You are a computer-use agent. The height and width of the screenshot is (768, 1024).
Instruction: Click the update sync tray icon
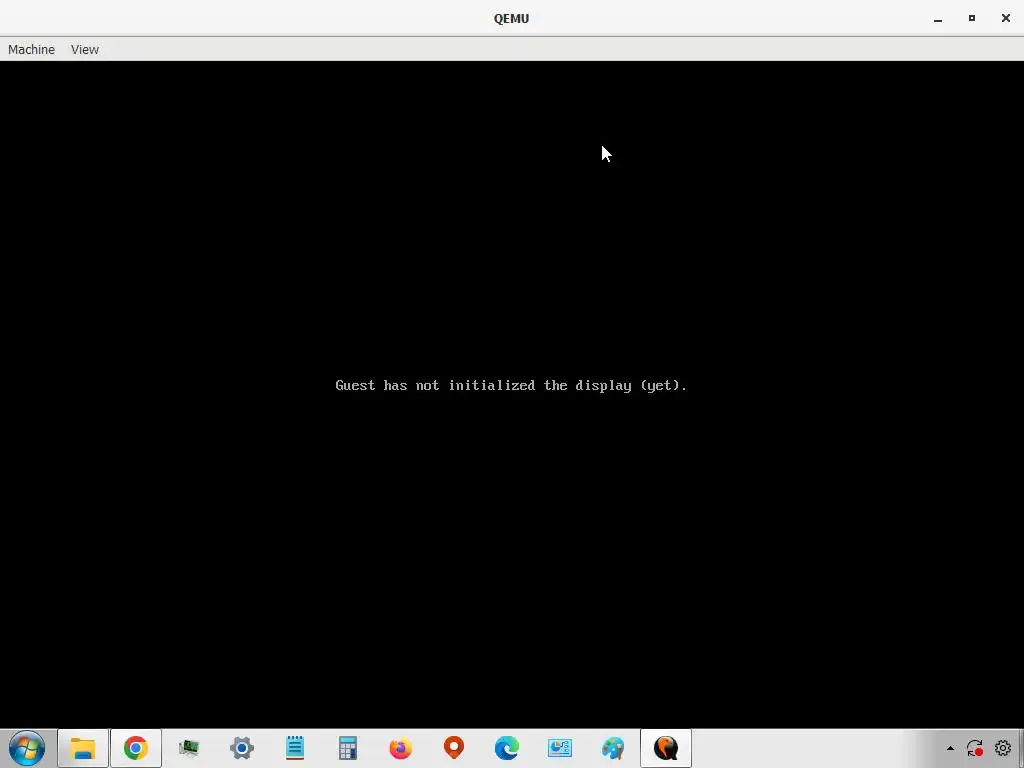[x=975, y=748]
